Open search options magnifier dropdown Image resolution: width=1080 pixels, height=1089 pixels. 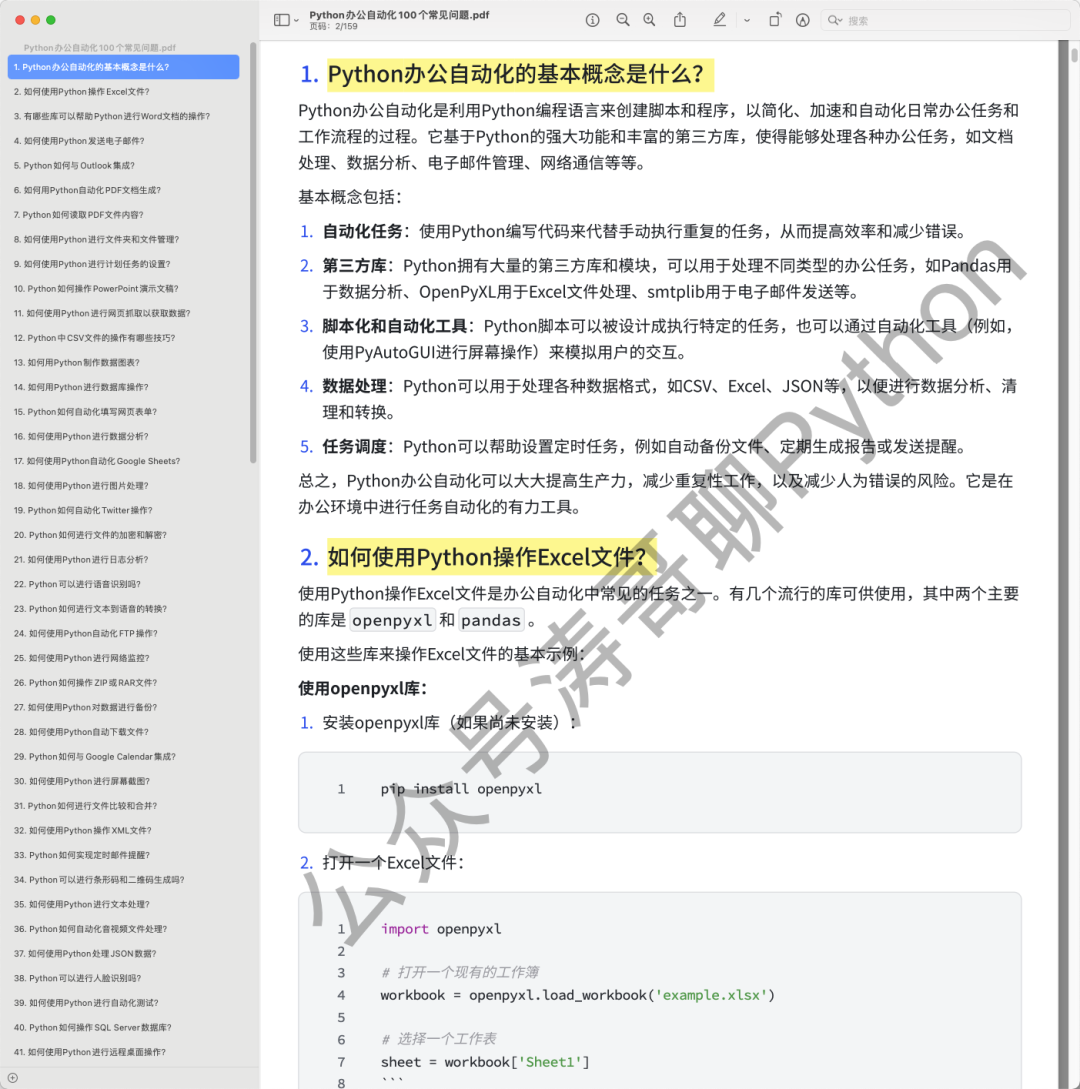pyautogui.click(x=835, y=20)
